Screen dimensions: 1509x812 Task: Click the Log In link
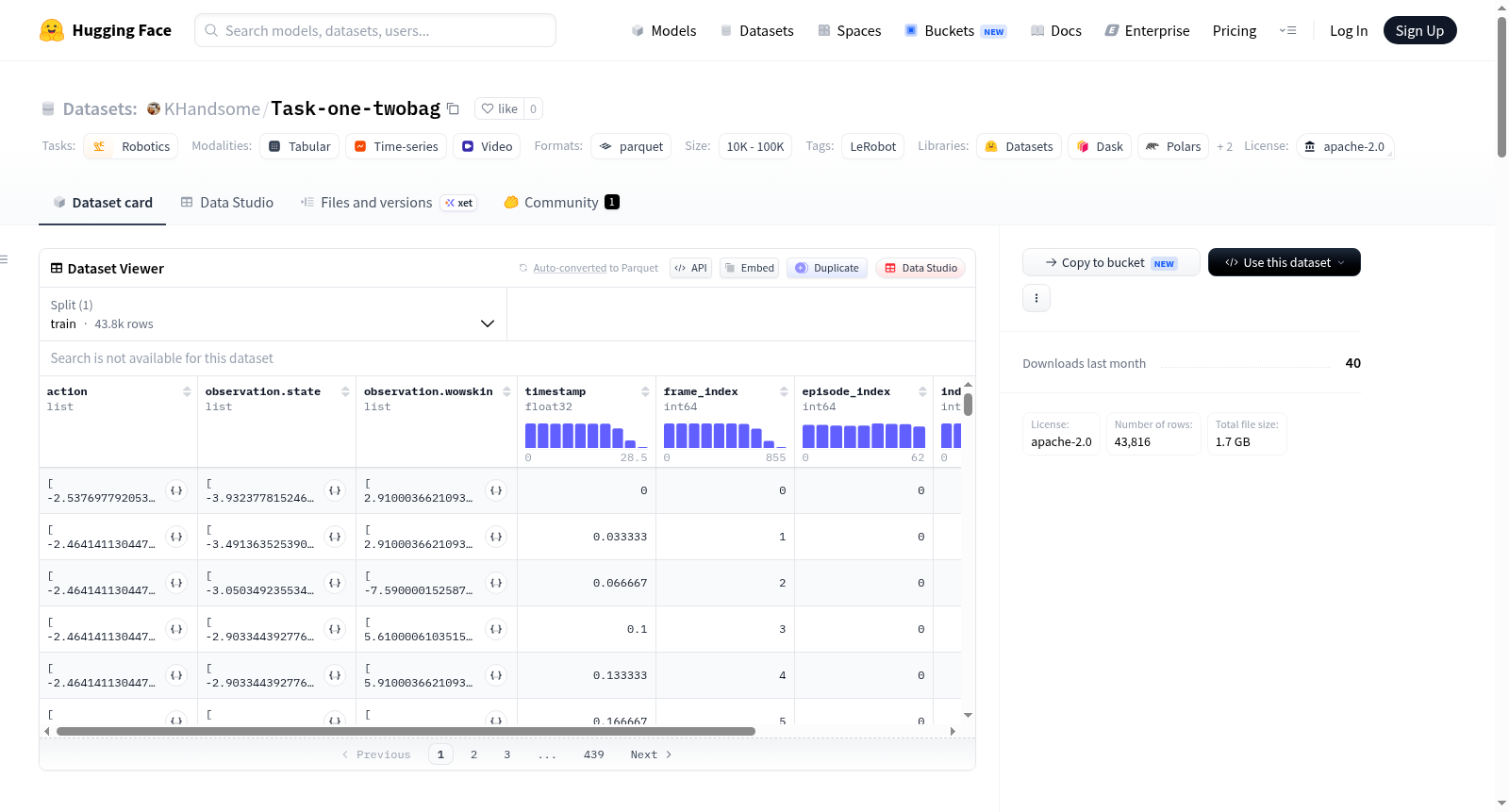point(1349,31)
